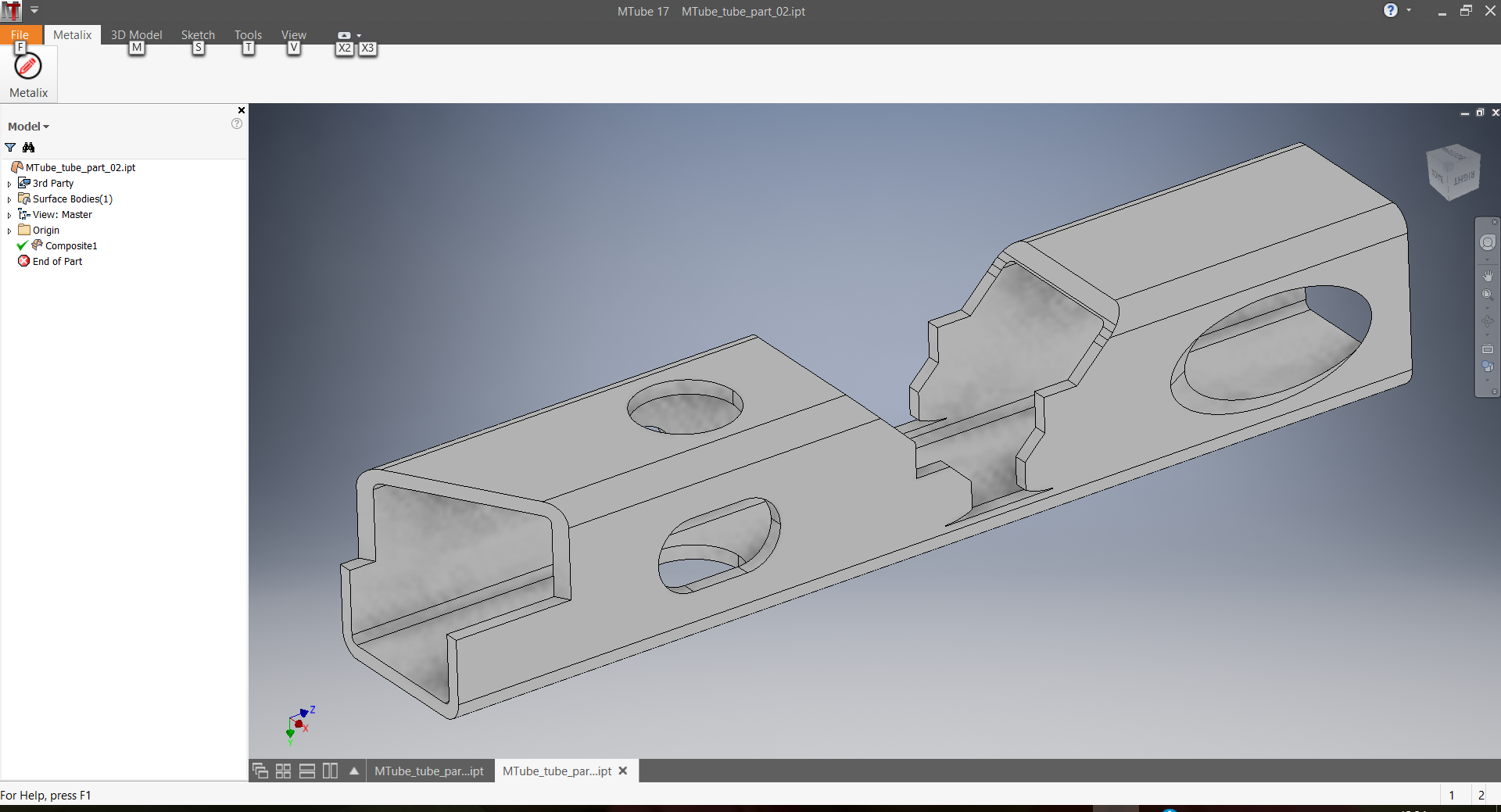Click the status bar value 2
This screenshot has height=812, width=1501.
pos(1481,795)
